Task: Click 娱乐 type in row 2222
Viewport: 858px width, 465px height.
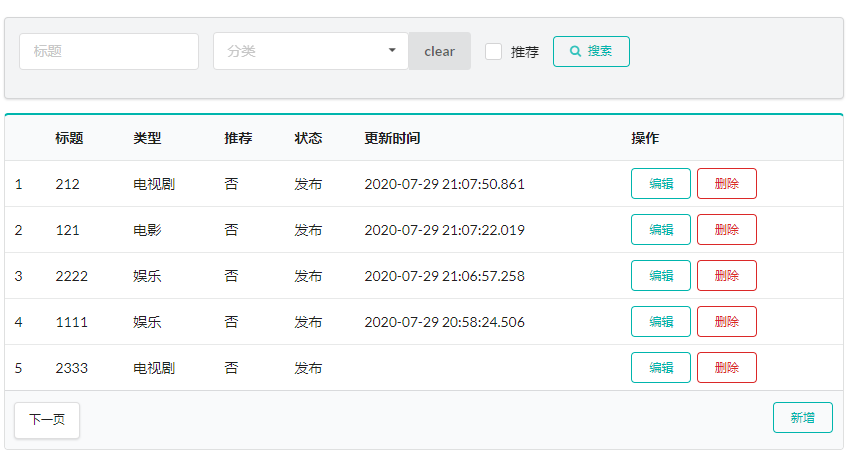Action: click(147, 276)
